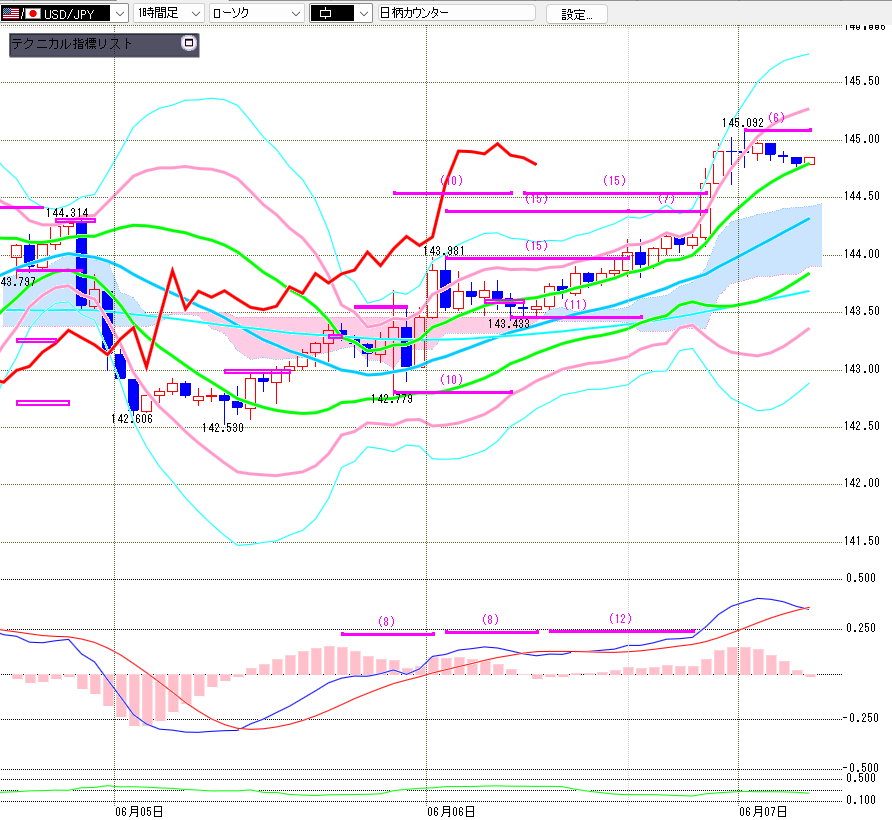Click the (11) counter label
Image resolution: width=892 pixels, height=820 pixels.
pos(576,304)
